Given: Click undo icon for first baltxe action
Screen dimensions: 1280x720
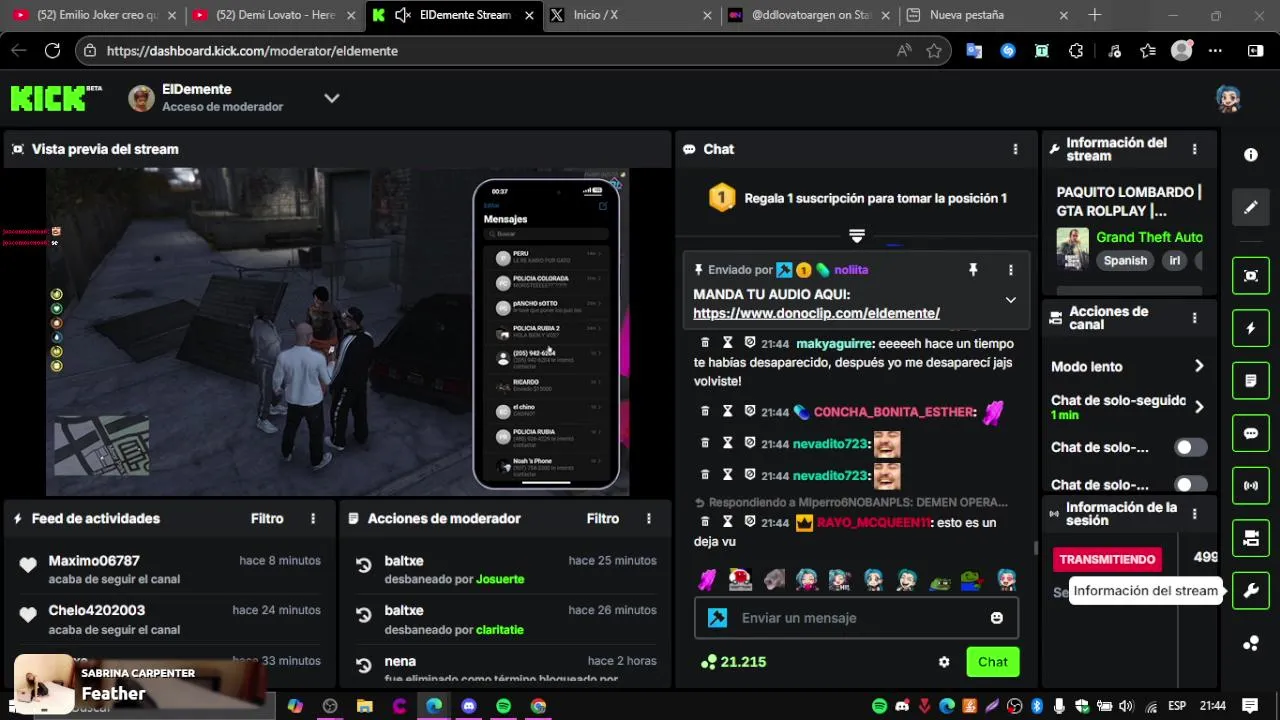Looking at the screenshot, I should click(364, 565).
